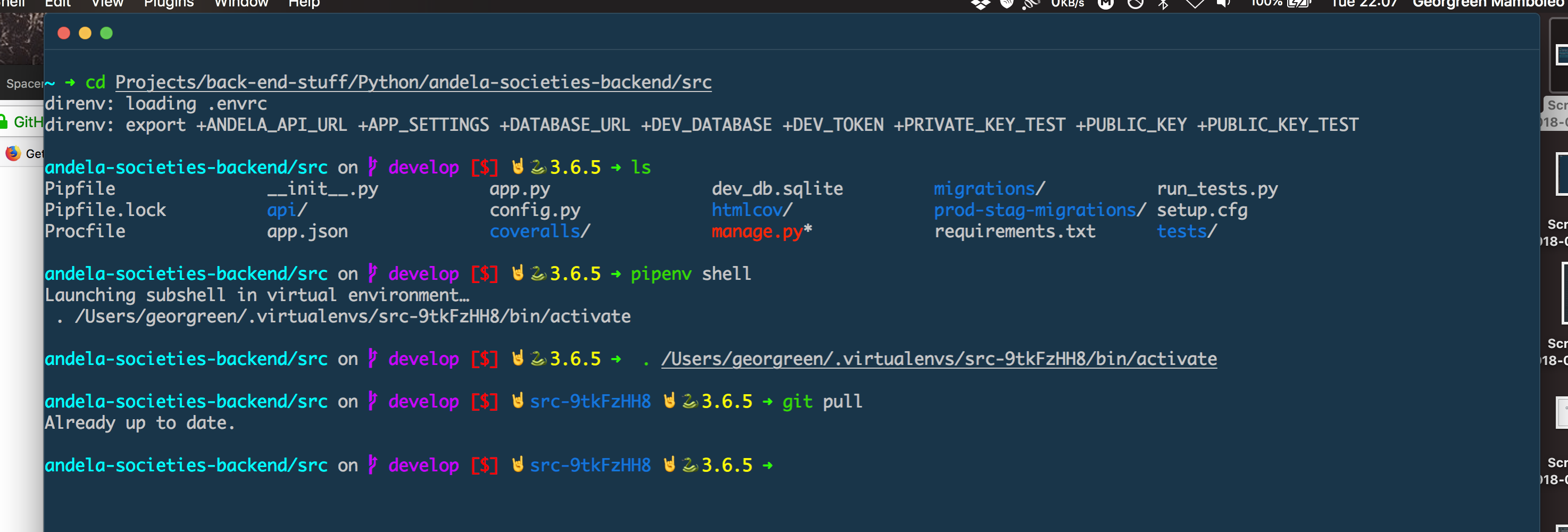Minimize the terminal with the yellow button
The height and width of the screenshot is (532, 1568).
click(x=85, y=33)
